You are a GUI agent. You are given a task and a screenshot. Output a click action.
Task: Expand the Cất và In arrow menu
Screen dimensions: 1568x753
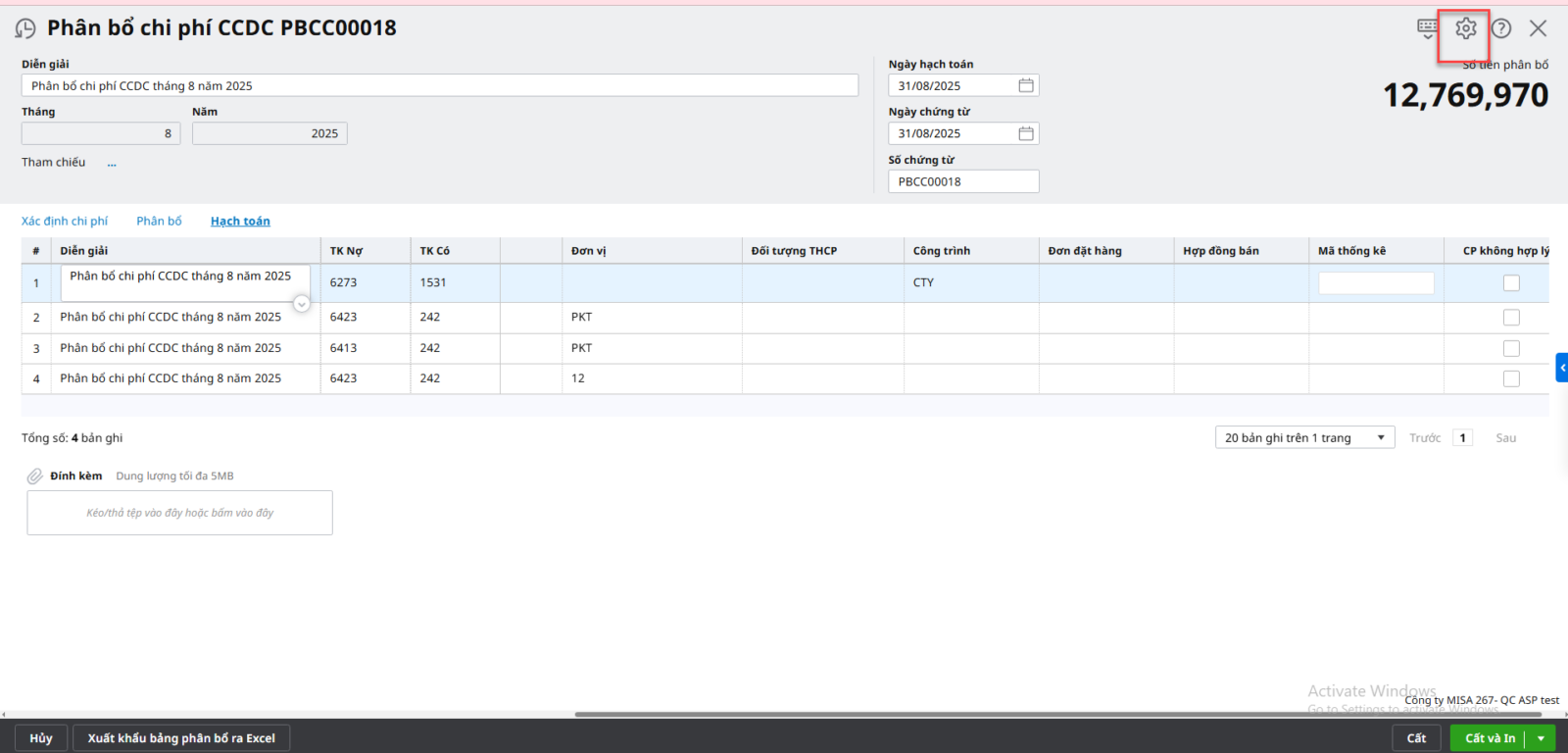1542,738
